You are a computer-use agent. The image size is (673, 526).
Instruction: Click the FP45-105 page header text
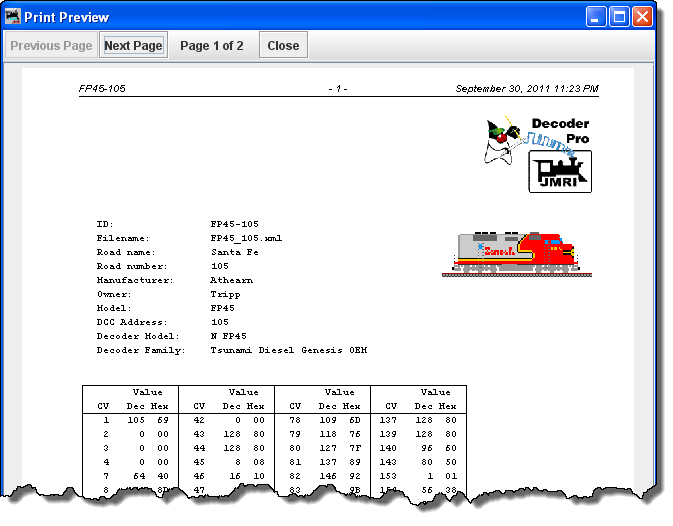[102, 88]
